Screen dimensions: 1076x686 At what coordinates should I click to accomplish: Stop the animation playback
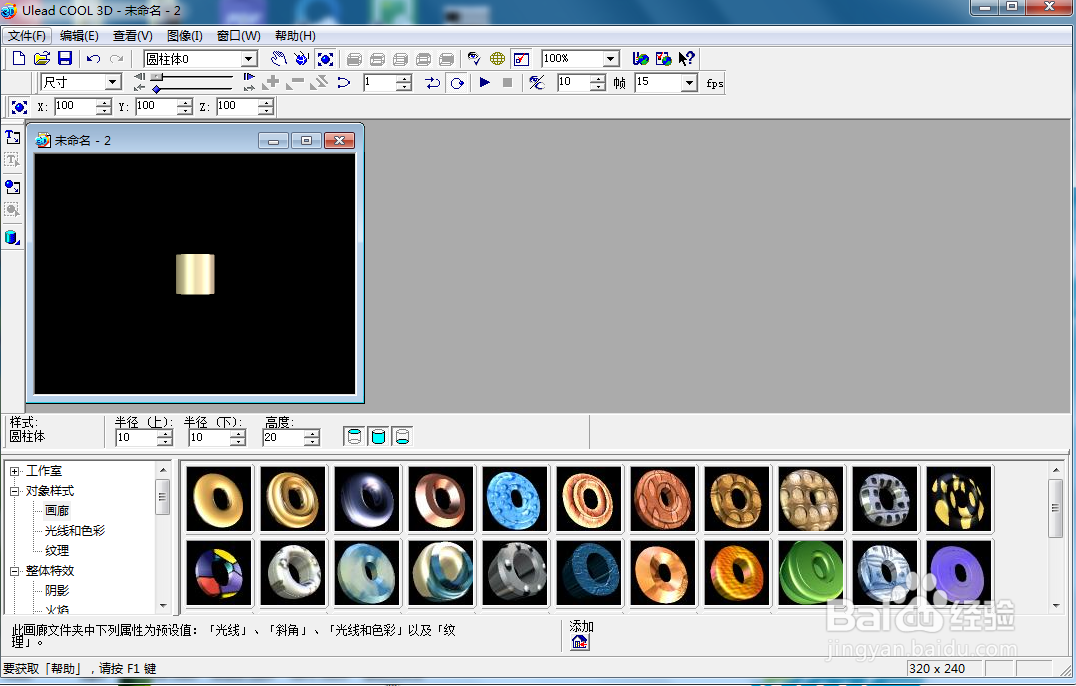[x=508, y=83]
